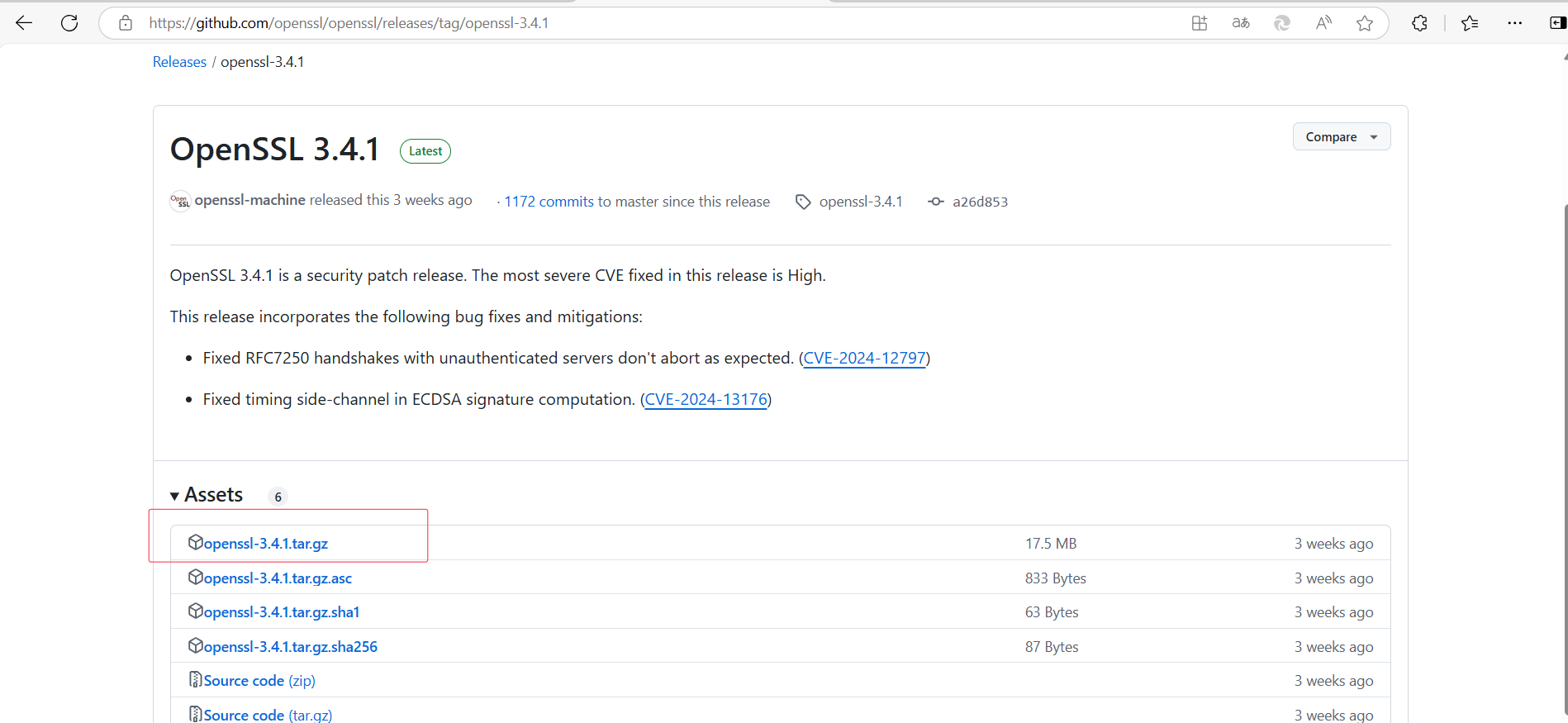
Task: Click package icon for openssl-3.4.1.tar.gz
Action: pyautogui.click(x=196, y=542)
